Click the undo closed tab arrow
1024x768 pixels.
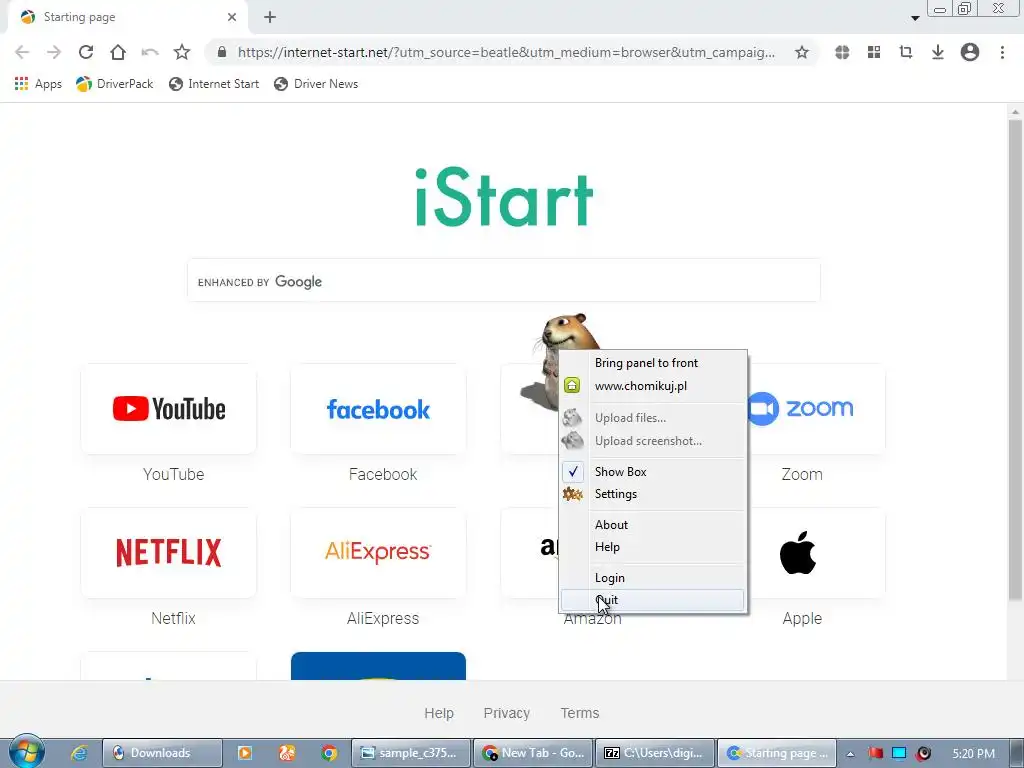click(150, 52)
